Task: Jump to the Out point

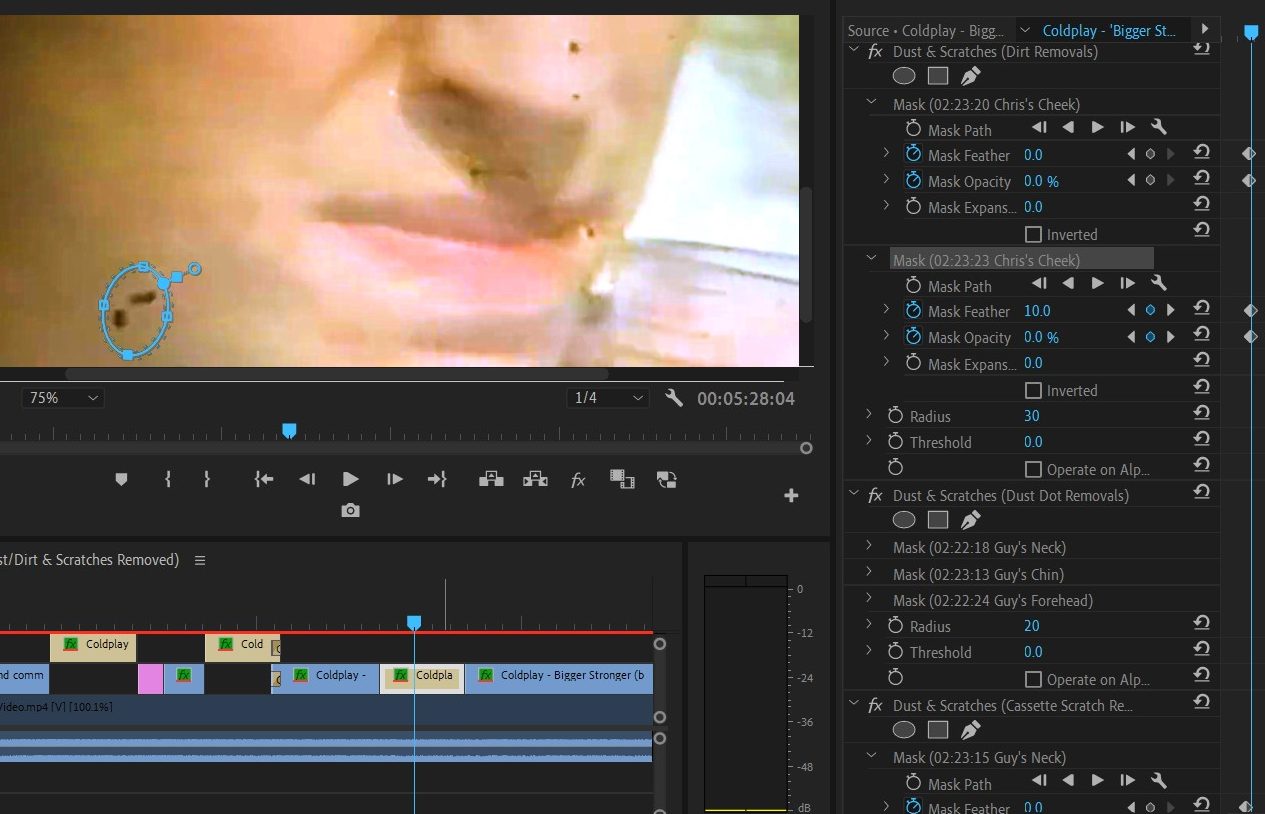Action: coord(437,480)
